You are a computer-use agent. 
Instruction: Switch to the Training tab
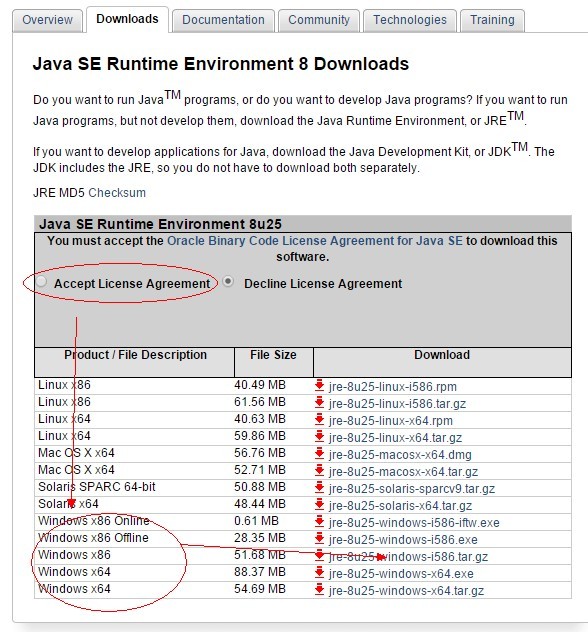pos(492,20)
